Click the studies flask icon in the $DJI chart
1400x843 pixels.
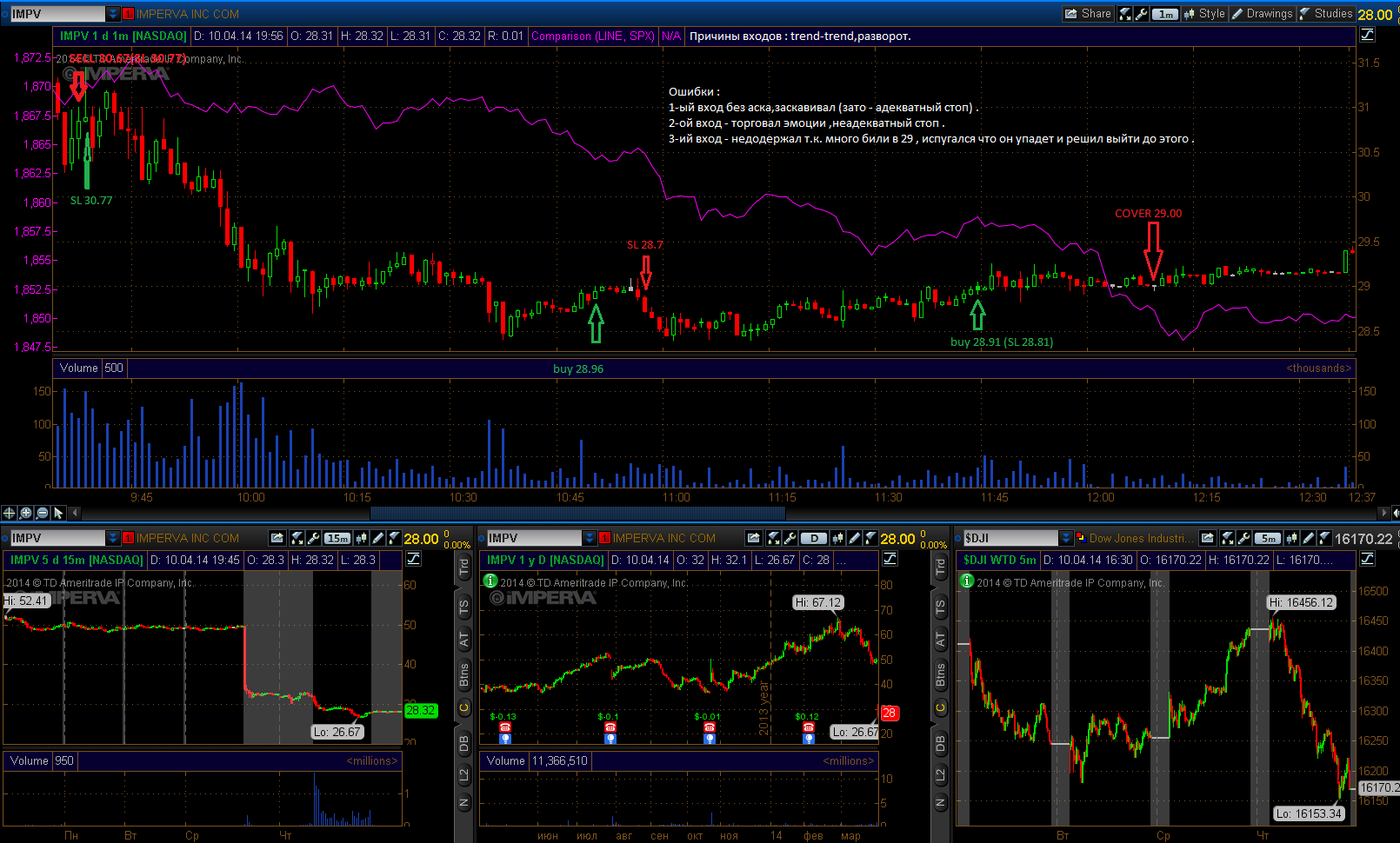[x=1324, y=538]
